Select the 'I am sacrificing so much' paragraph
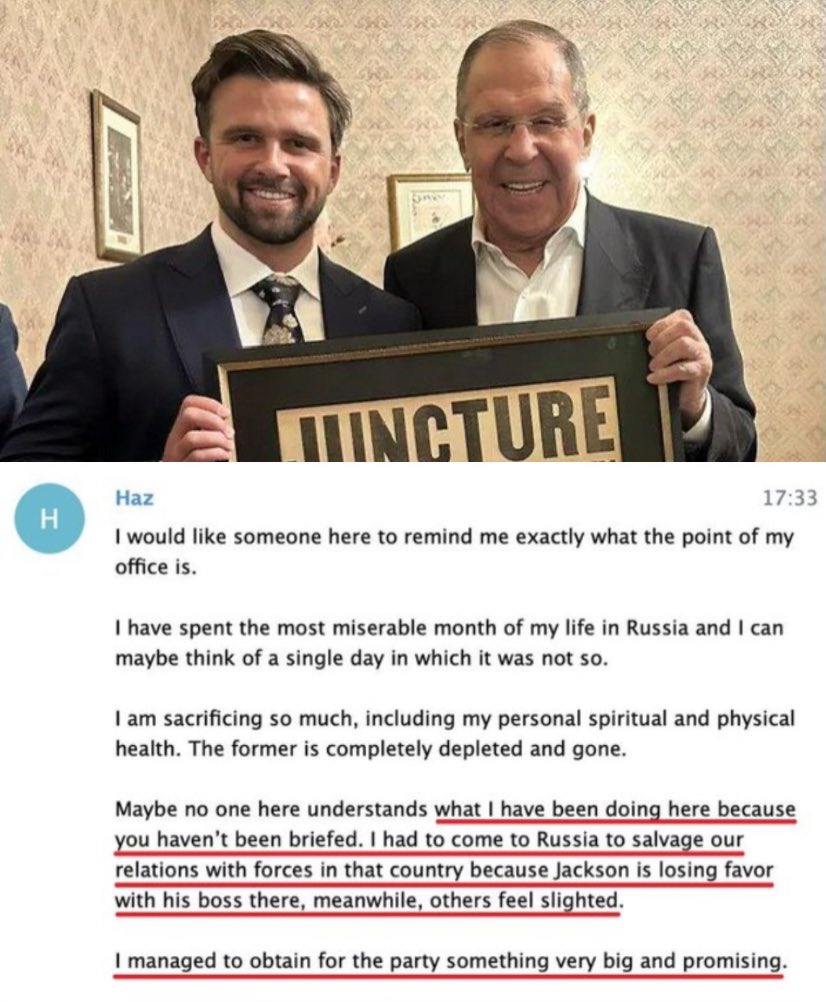This screenshot has height=1002, width=826. coord(455,734)
